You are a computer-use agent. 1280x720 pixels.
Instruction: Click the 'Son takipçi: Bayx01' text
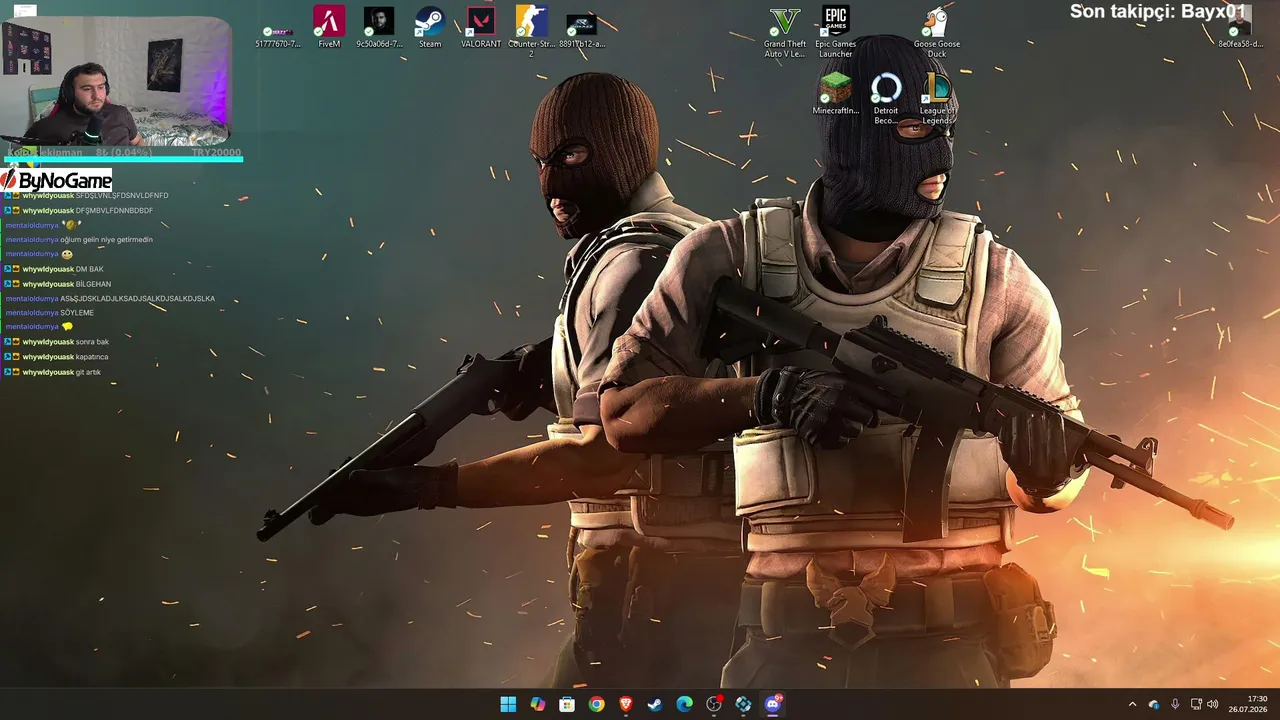(1158, 12)
